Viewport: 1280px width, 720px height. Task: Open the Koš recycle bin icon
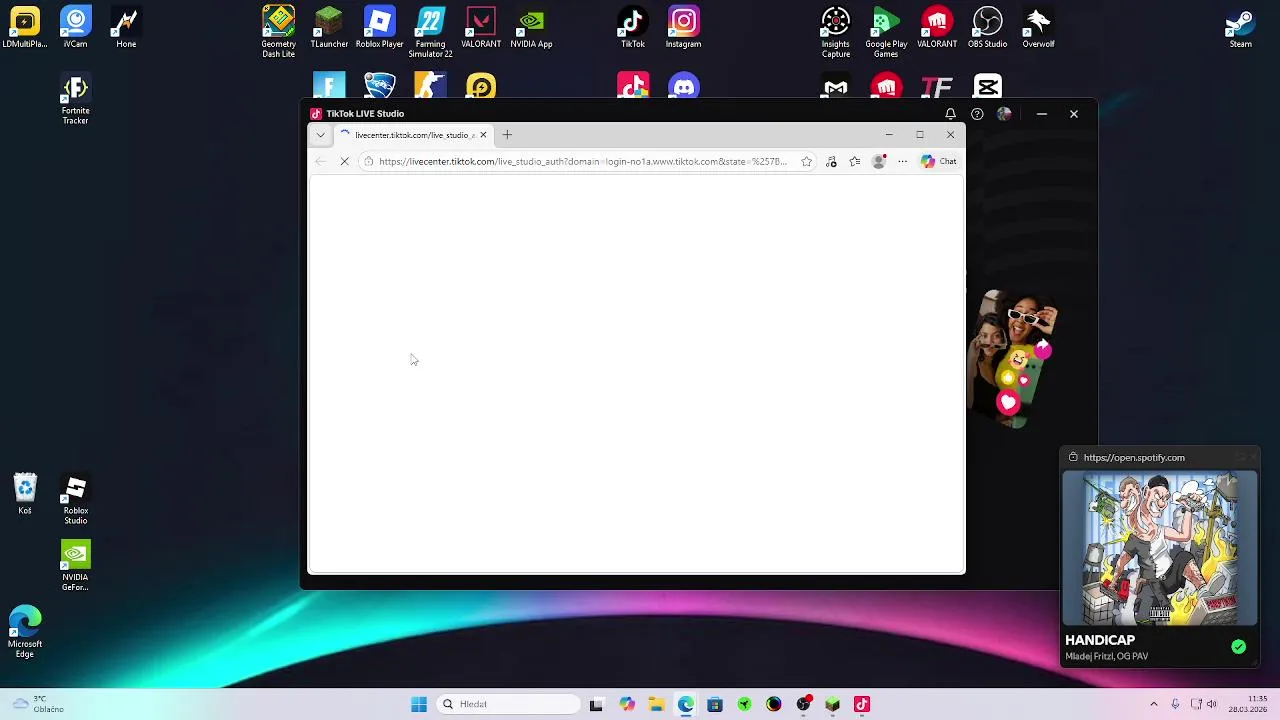click(x=25, y=495)
